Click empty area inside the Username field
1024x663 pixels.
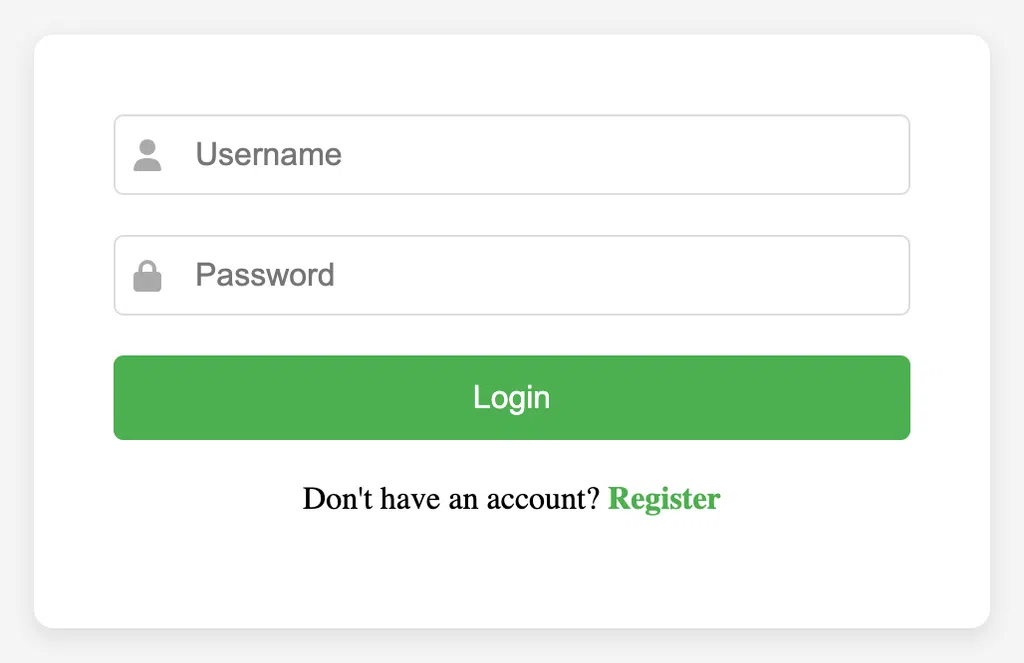coord(620,155)
